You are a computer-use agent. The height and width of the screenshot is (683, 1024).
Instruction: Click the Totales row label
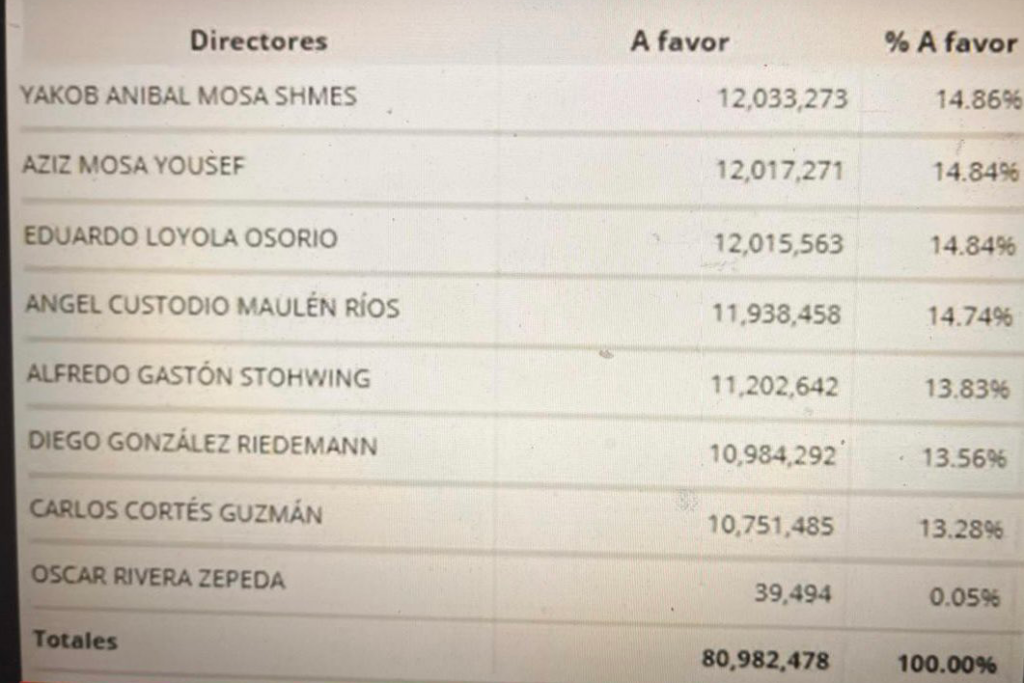75,639
